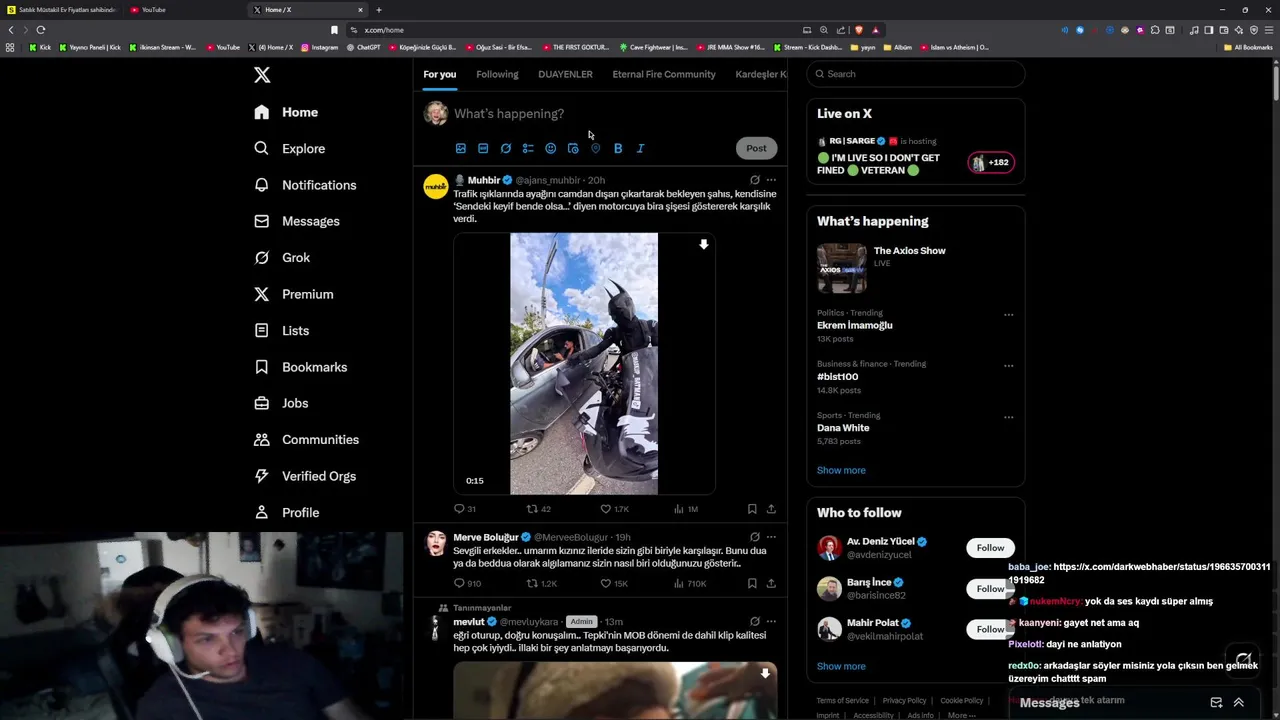This screenshot has width=1280, height=720.
Task: Play the Batman motorcycle video
Action: tap(584, 364)
